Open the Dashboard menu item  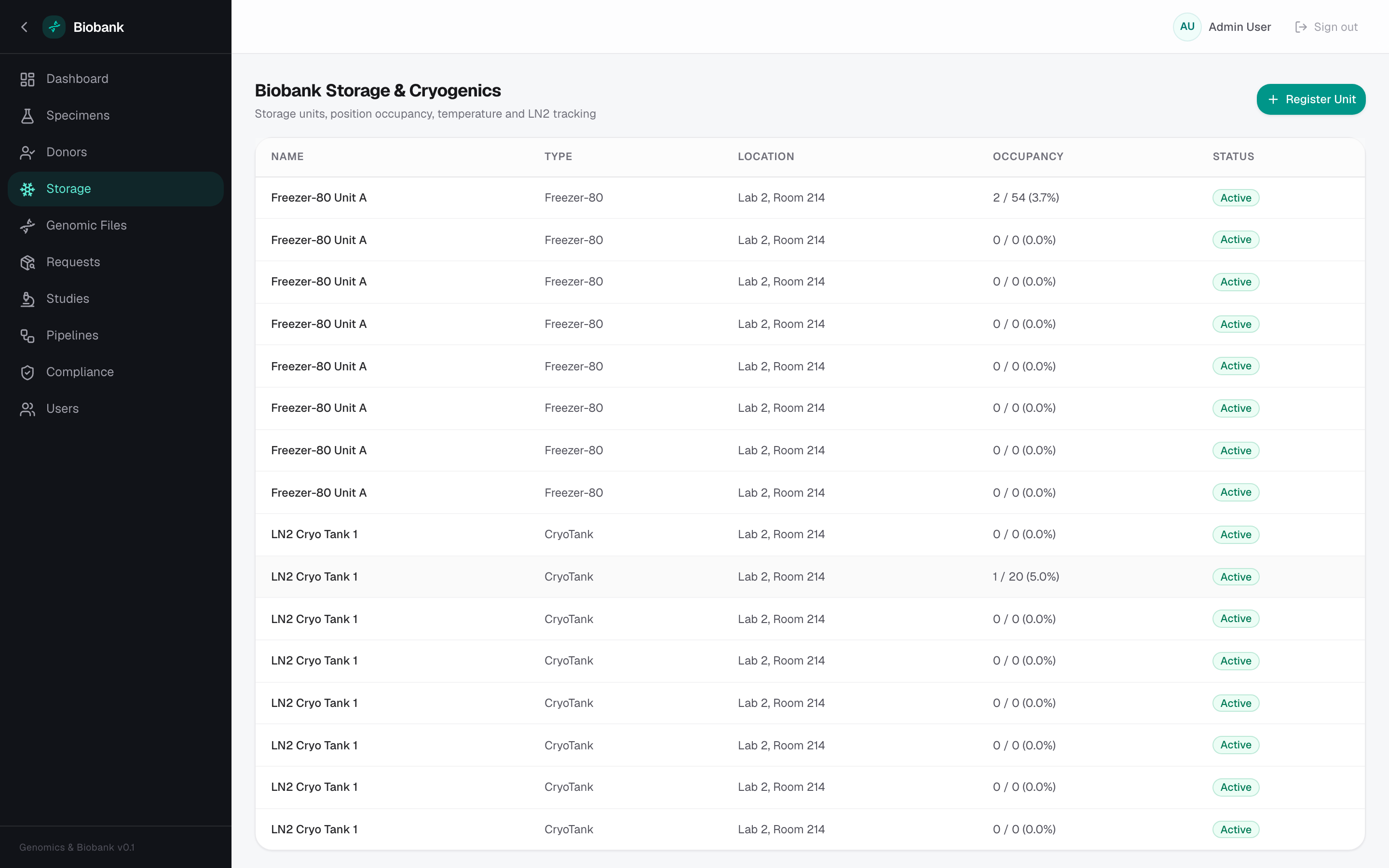click(115, 79)
